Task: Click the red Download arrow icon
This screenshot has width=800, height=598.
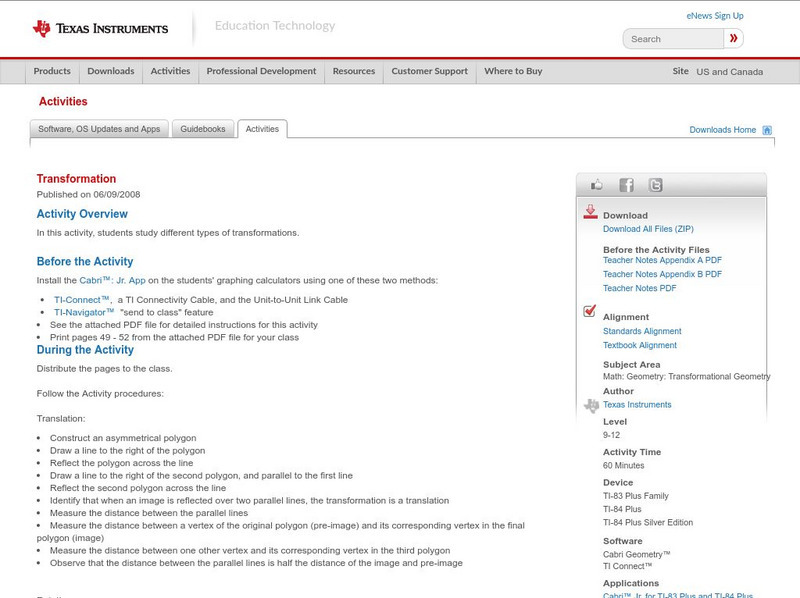Action: click(x=590, y=212)
